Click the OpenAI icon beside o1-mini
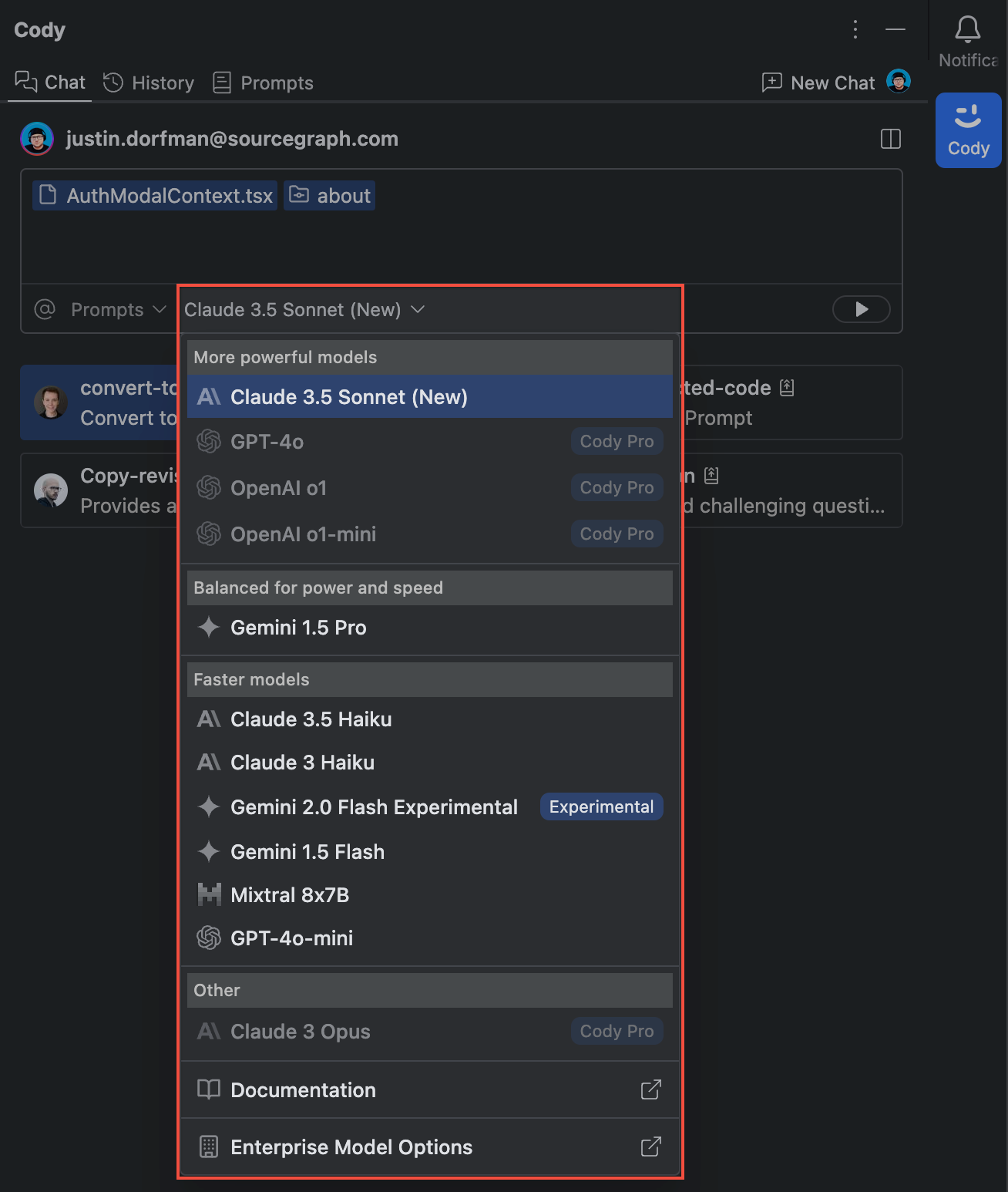This screenshot has height=1192, width=1008. [209, 534]
